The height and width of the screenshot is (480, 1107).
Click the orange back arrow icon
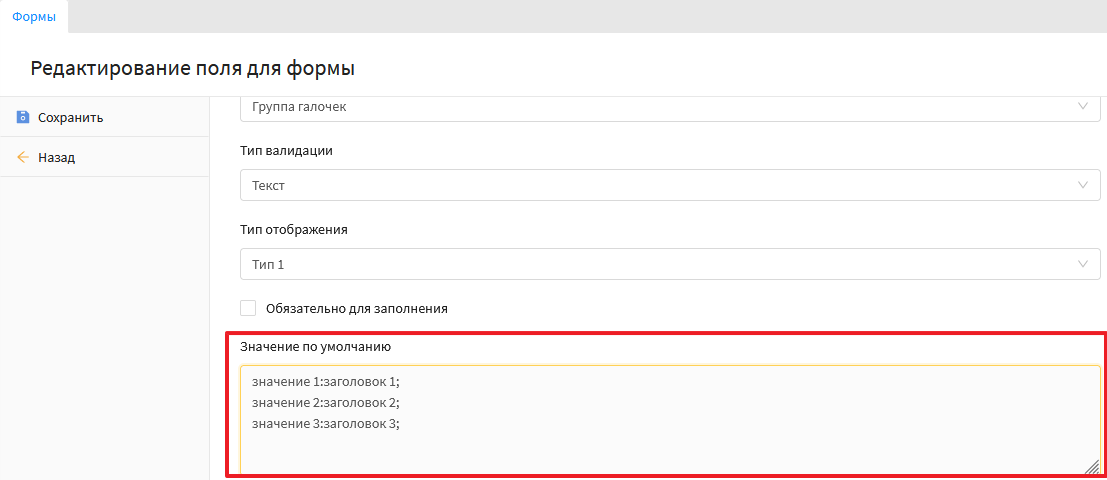coord(23,157)
